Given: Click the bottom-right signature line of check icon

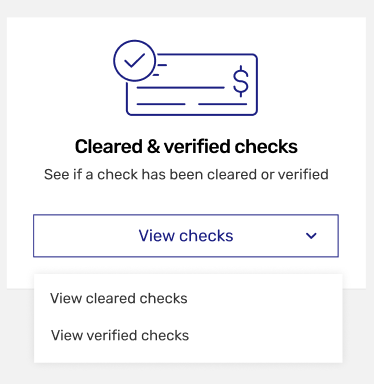Looking at the screenshot, I should (x=223, y=104).
